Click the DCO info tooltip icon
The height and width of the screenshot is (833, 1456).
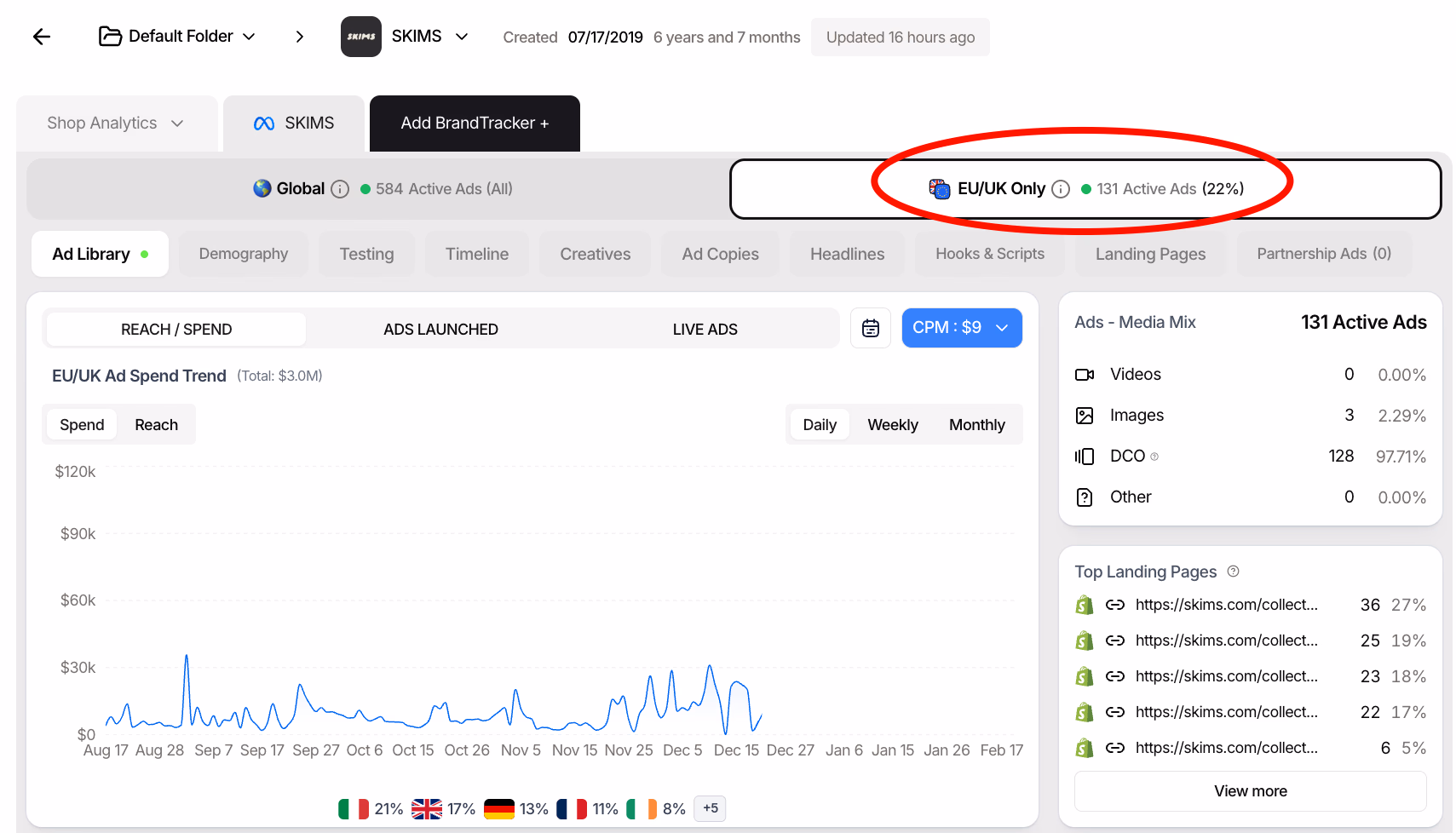tap(1155, 457)
